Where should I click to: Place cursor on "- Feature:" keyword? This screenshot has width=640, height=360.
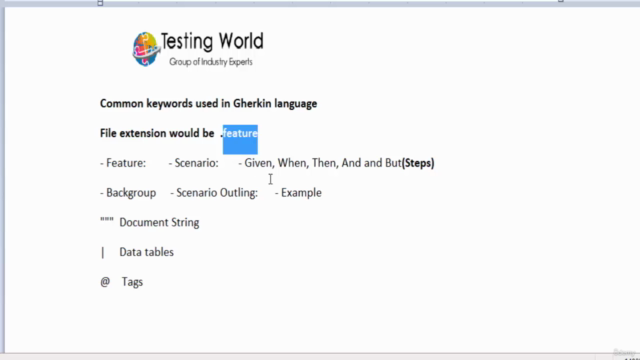123,163
